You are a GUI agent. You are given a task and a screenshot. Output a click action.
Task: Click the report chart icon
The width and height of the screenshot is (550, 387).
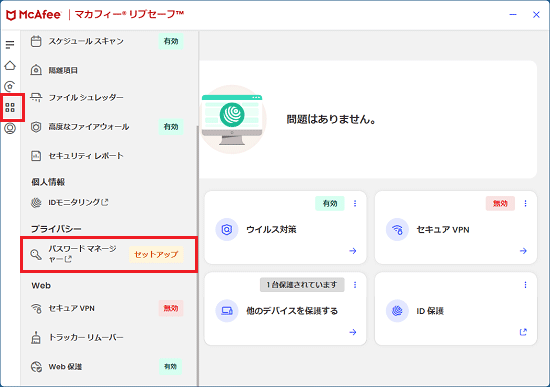(x=36, y=156)
